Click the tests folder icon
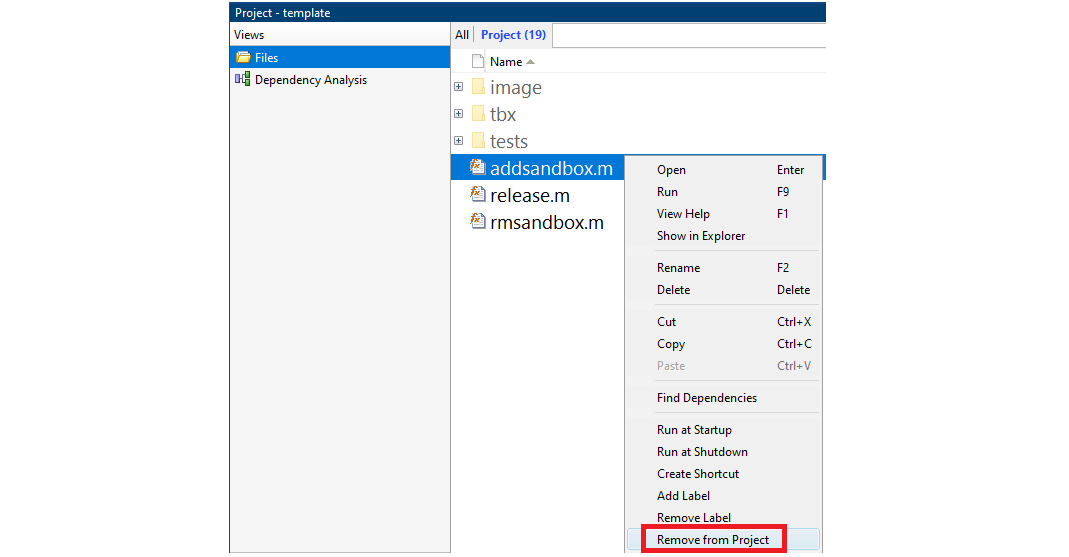 [478, 141]
